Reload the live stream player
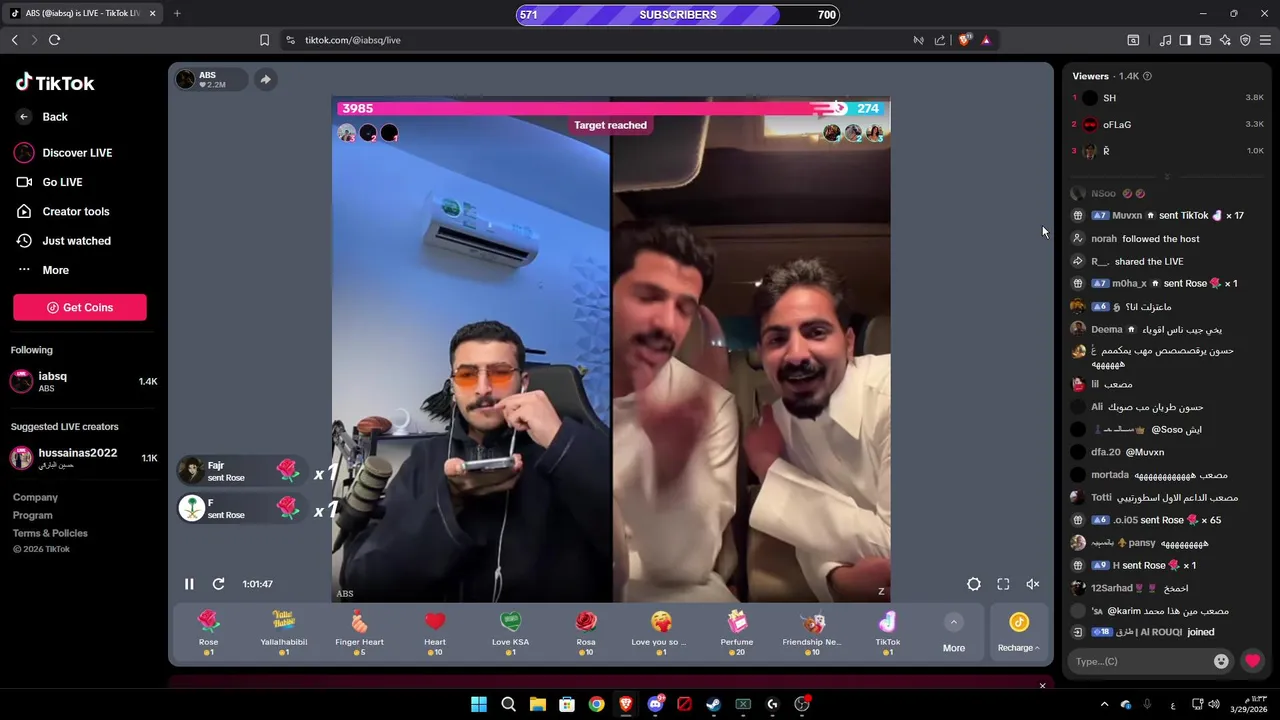 pos(218,584)
